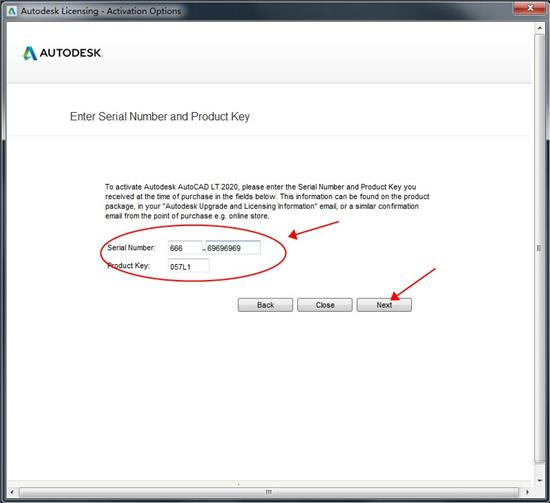The width and height of the screenshot is (550, 503).
Task: Click the 'Serial Number:' label
Action: [131, 248]
